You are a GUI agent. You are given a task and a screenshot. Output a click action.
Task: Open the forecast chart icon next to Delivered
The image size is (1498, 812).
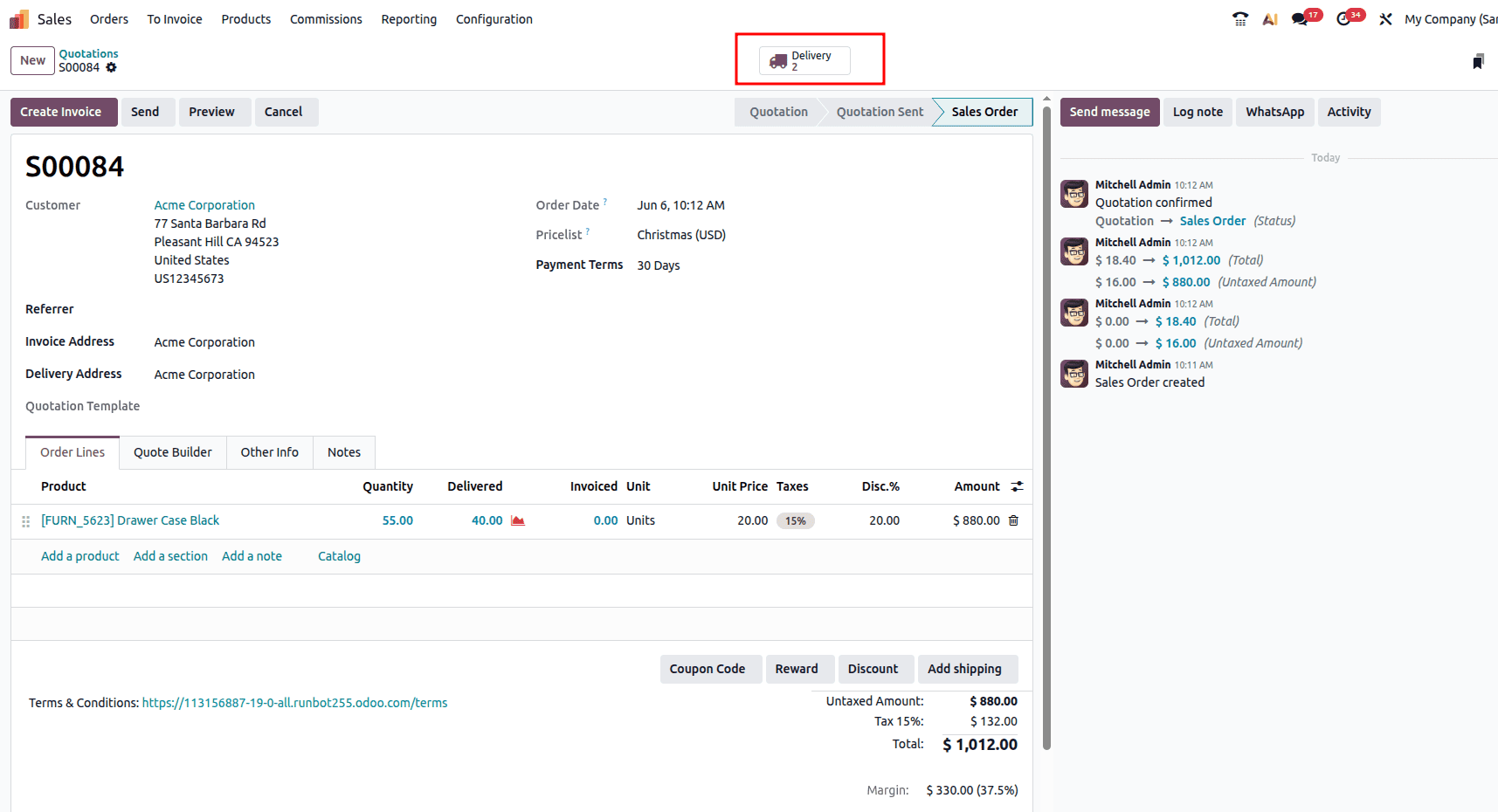click(x=518, y=520)
